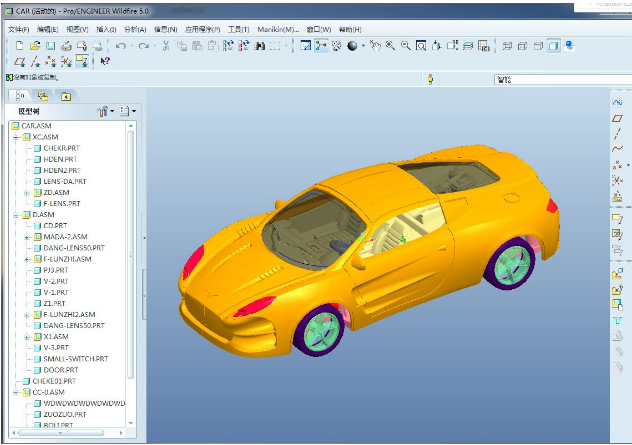The height and width of the screenshot is (445, 632).
Task: Open the 文件(F) menu
Action: tap(19, 30)
